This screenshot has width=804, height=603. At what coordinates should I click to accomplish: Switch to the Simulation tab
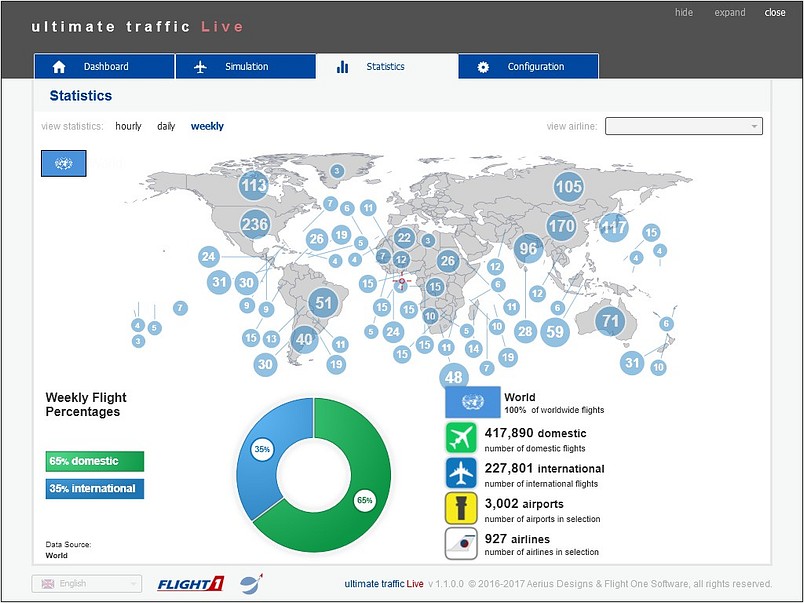pyautogui.click(x=246, y=67)
